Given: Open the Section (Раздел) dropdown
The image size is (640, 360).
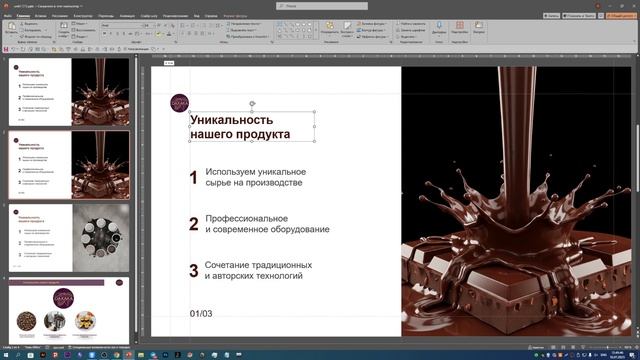Looking at the screenshot, I should click(x=80, y=37).
